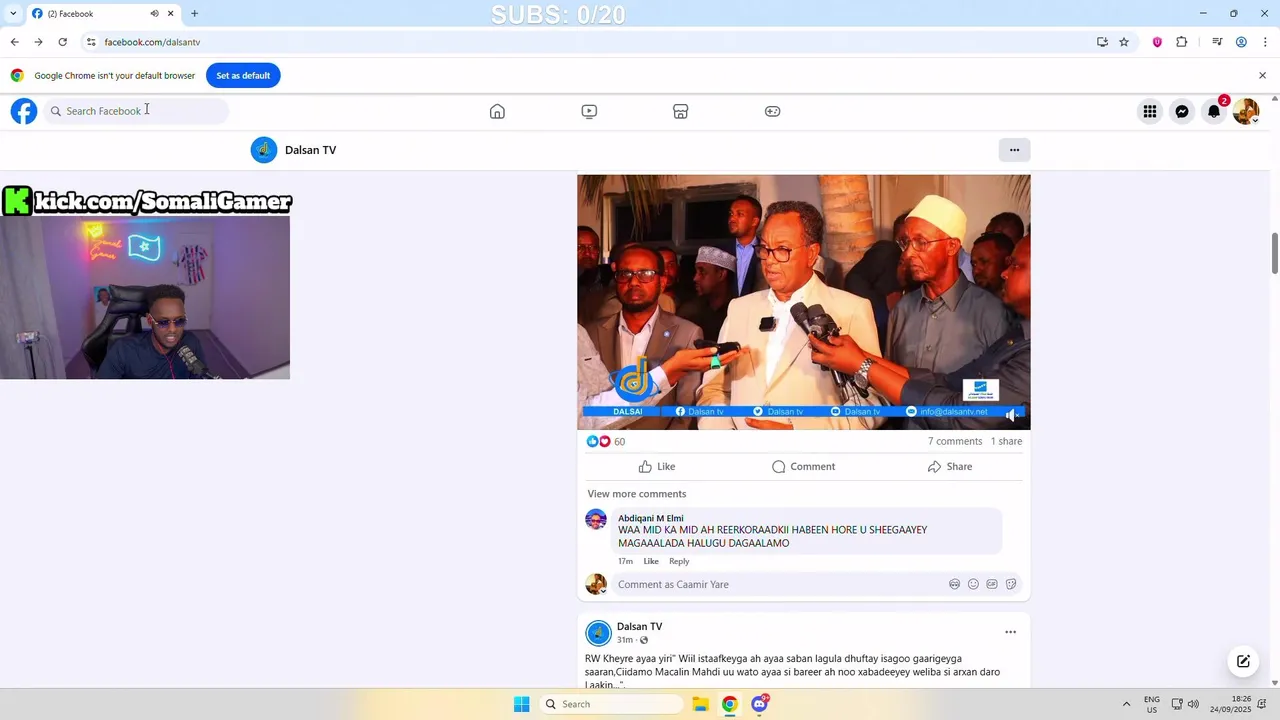
Task: Click the Comment button under the video
Action: (x=803, y=467)
